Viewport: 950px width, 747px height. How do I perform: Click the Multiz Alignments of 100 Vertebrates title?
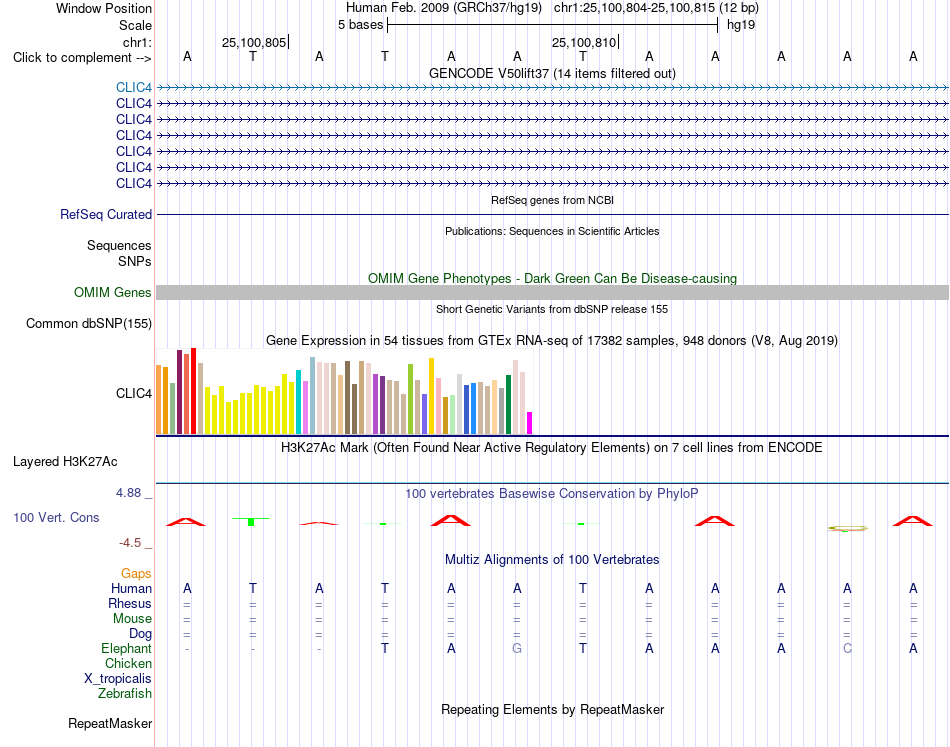click(552, 560)
